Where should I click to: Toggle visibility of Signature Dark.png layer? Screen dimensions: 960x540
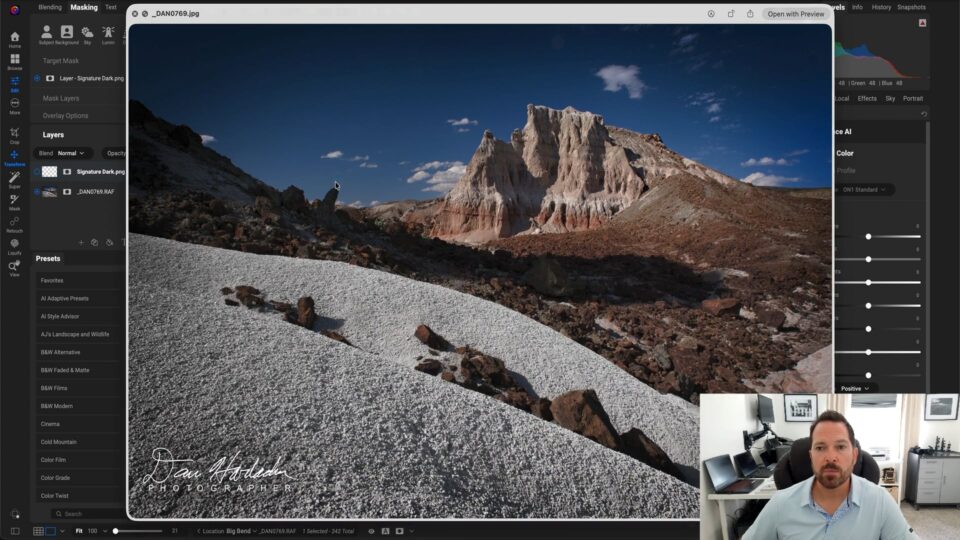[37, 172]
